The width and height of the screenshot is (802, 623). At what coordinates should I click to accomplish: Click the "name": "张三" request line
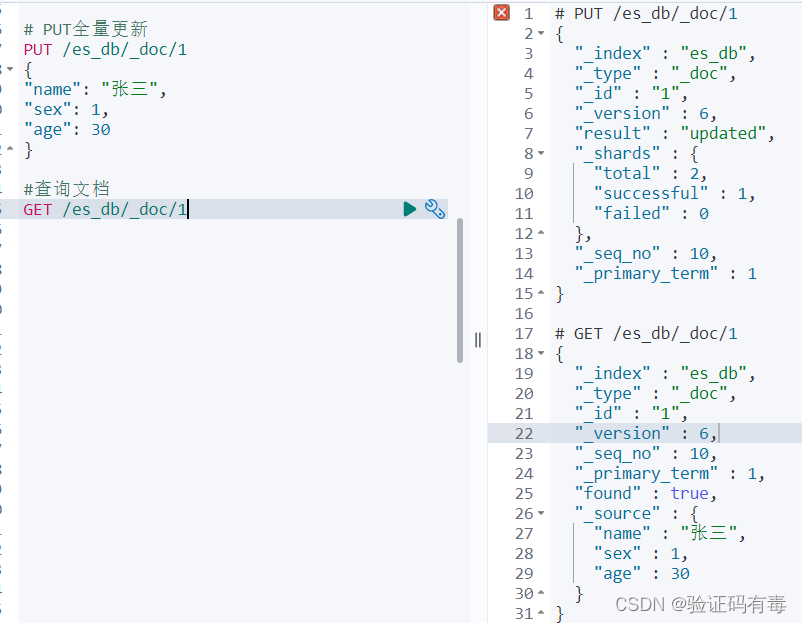tap(95, 90)
